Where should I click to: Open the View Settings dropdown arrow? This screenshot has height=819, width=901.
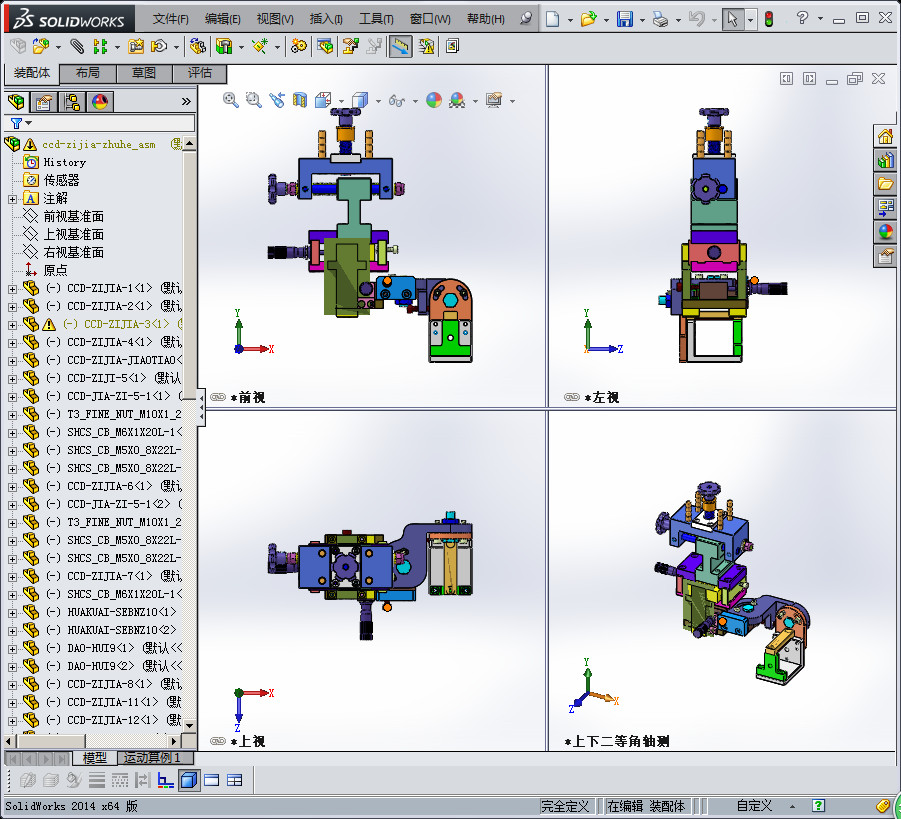(511, 101)
